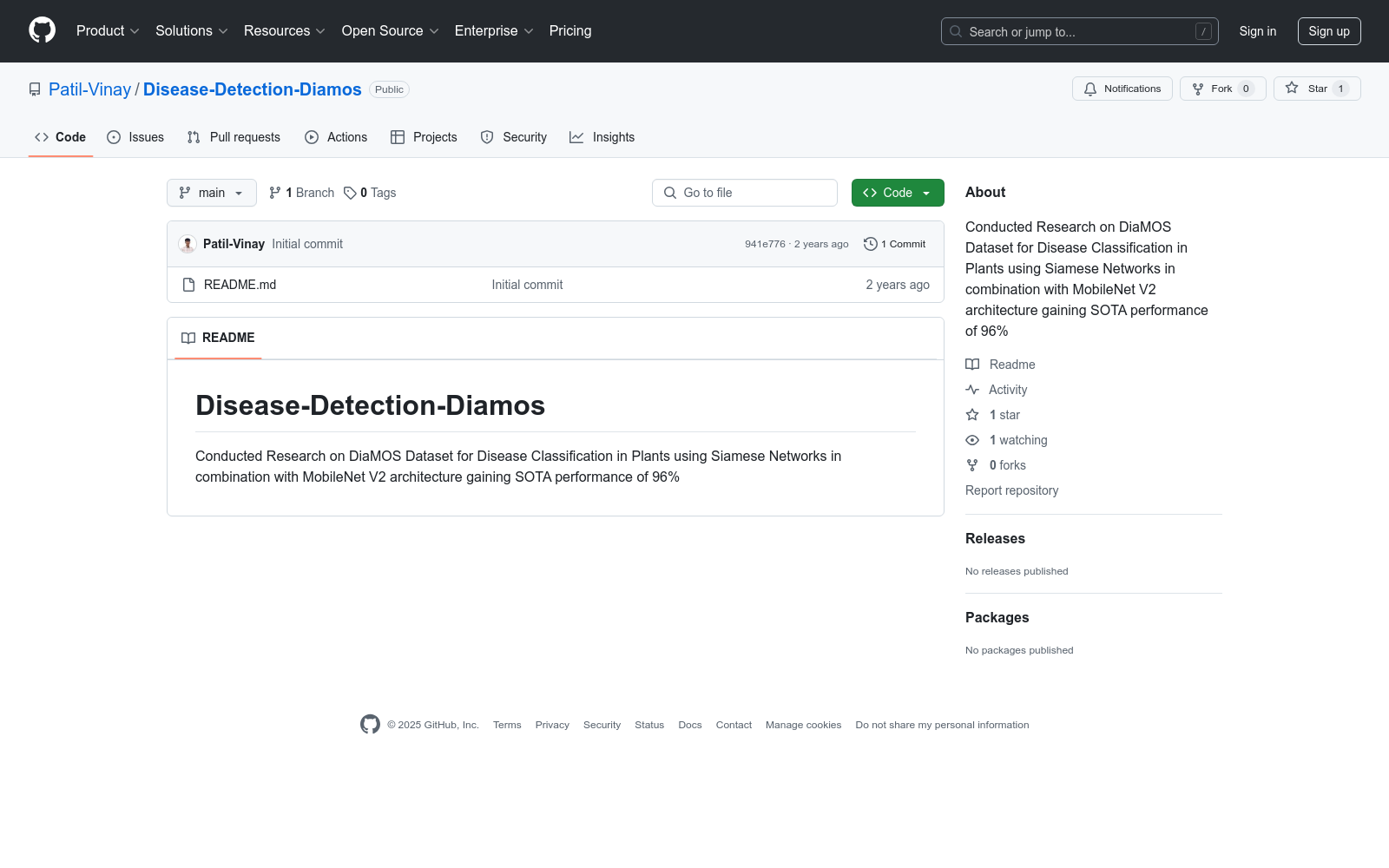
Task: Click the book icon beside Readme link
Action: [x=972, y=365]
